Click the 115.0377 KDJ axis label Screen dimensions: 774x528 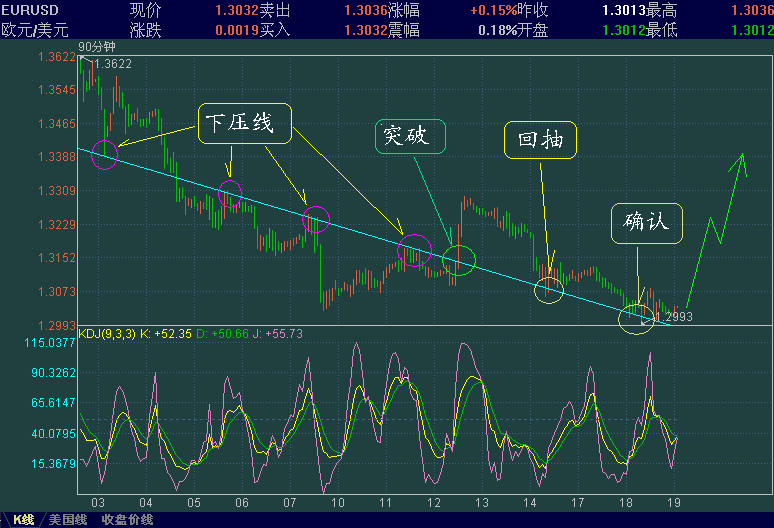pyautogui.click(x=50, y=342)
